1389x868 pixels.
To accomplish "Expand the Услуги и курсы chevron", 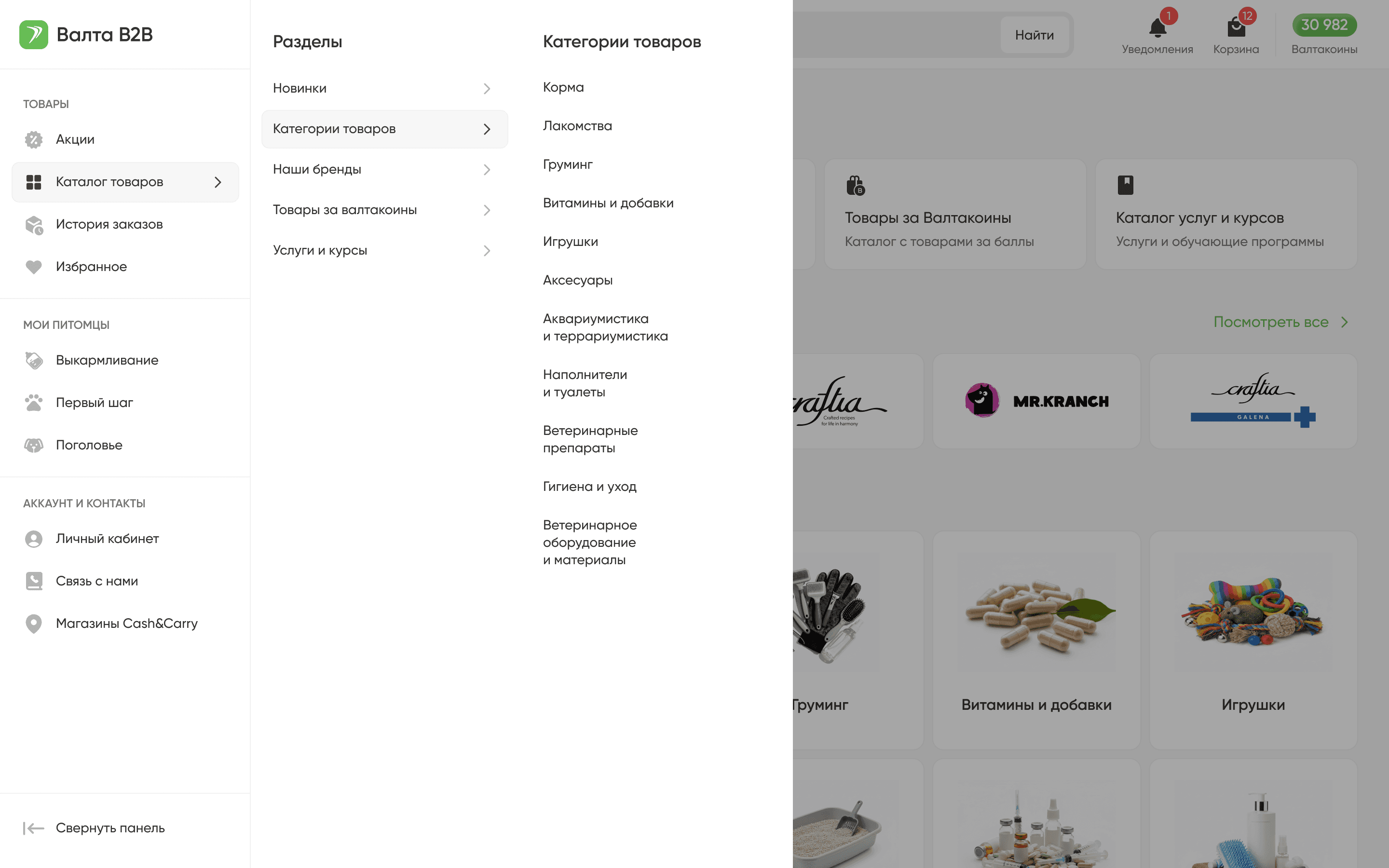I will click(x=487, y=251).
